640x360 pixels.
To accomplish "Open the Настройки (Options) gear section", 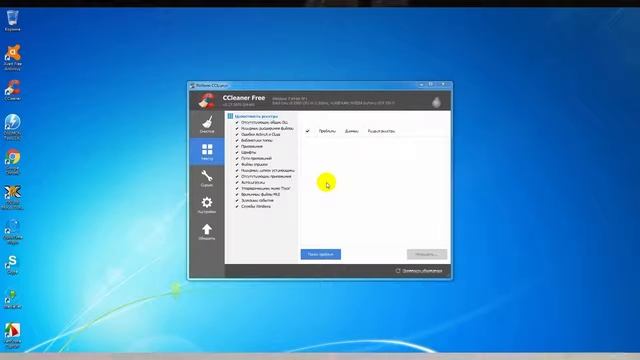I will [207, 205].
